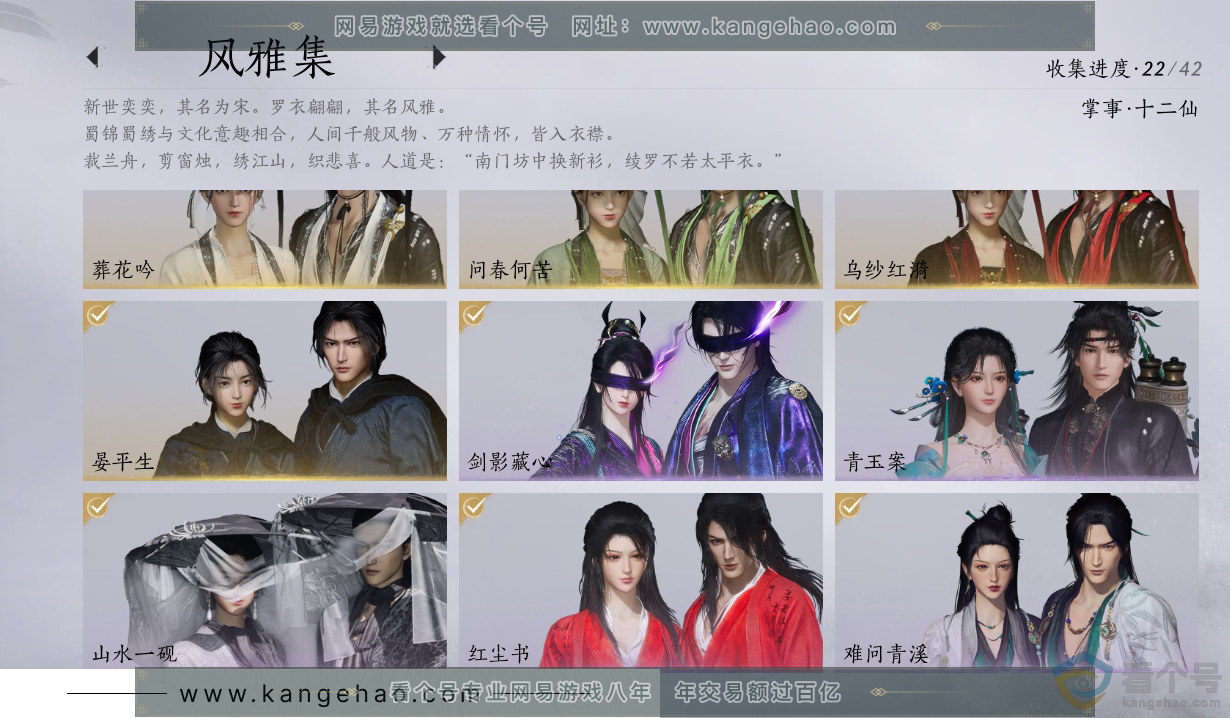The image size is (1230, 718).
Task: Click the collected checkmark on 晏平生
Action: pyautogui.click(x=98, y=315)
